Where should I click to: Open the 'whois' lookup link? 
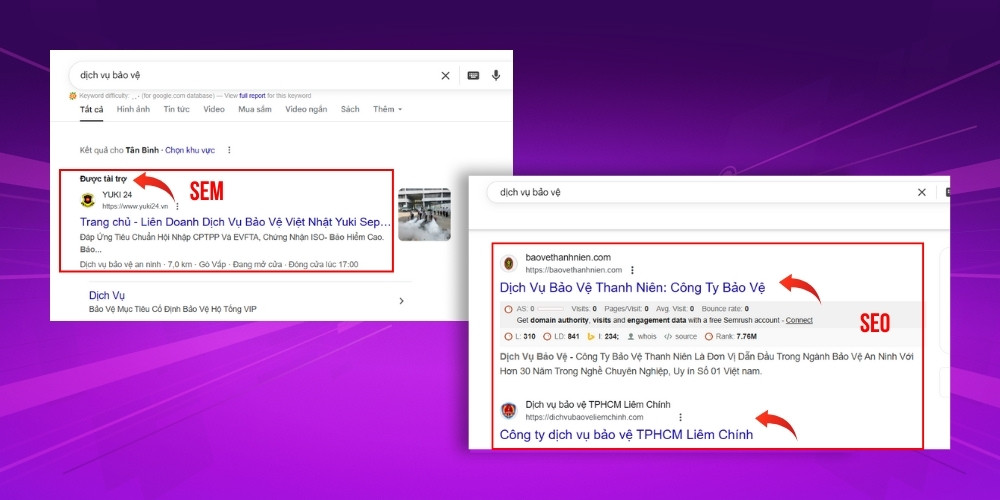(x=642, y=337)
